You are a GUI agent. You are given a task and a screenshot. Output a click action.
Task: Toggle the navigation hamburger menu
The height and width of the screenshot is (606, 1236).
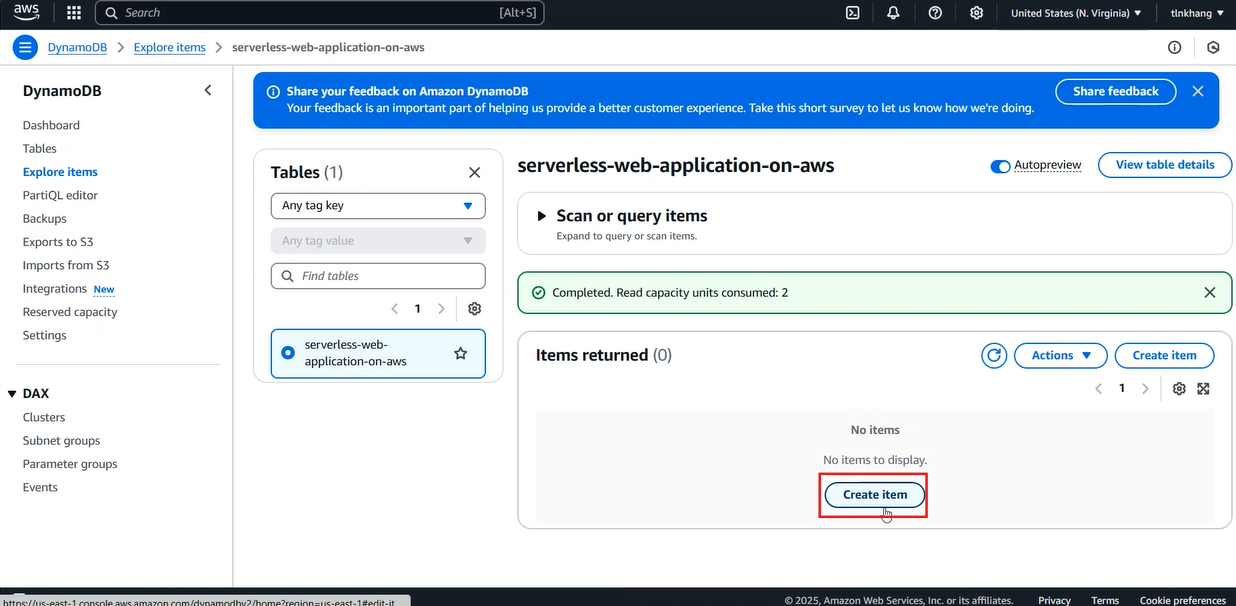coord(25,47)
